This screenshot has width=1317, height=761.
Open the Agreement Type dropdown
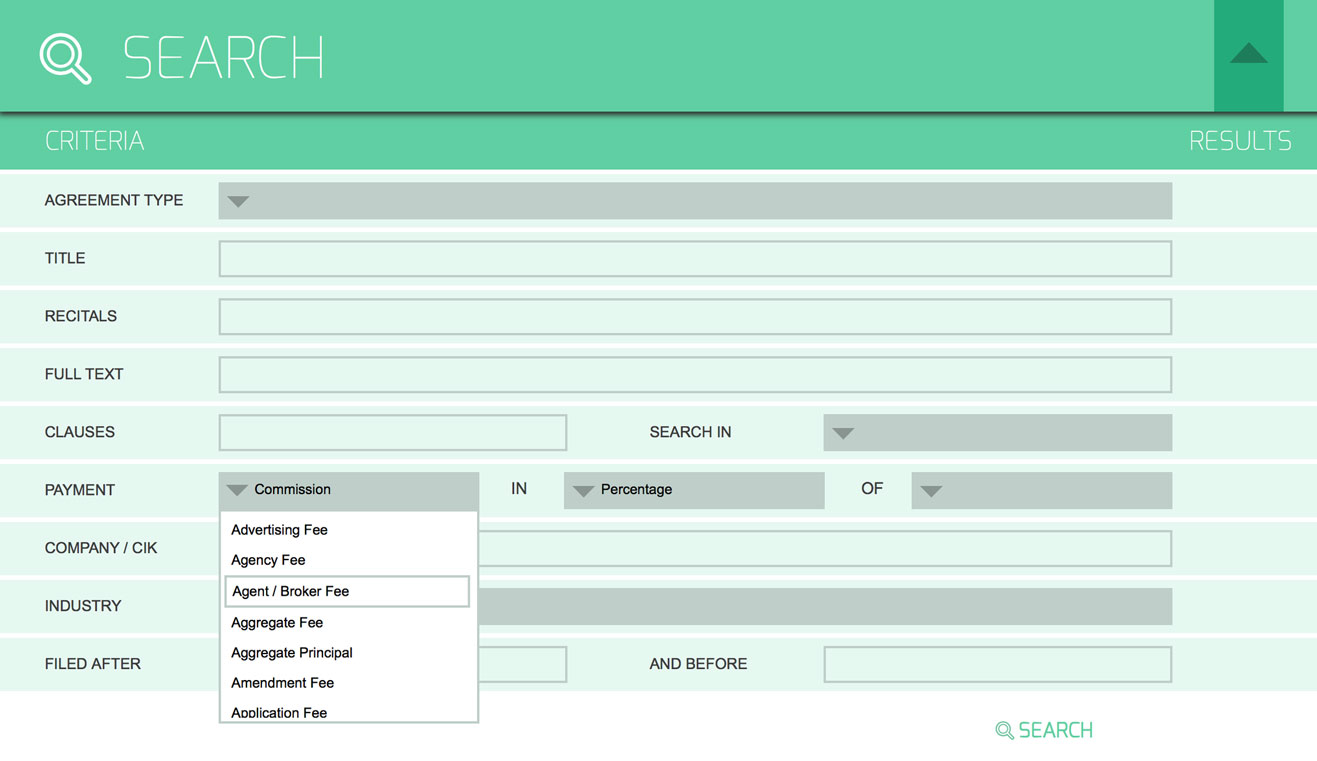(694, 201)
